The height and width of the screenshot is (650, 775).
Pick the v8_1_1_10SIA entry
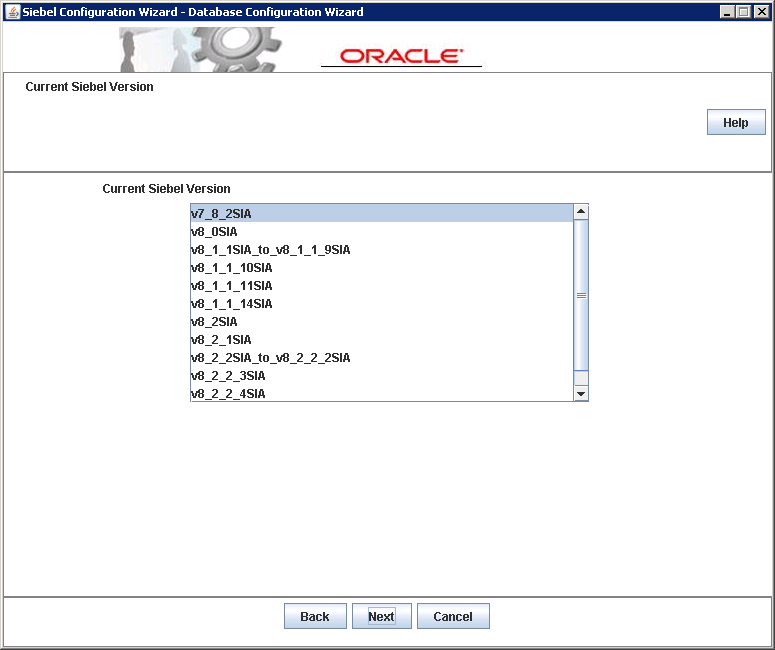(x=382, y=267)
